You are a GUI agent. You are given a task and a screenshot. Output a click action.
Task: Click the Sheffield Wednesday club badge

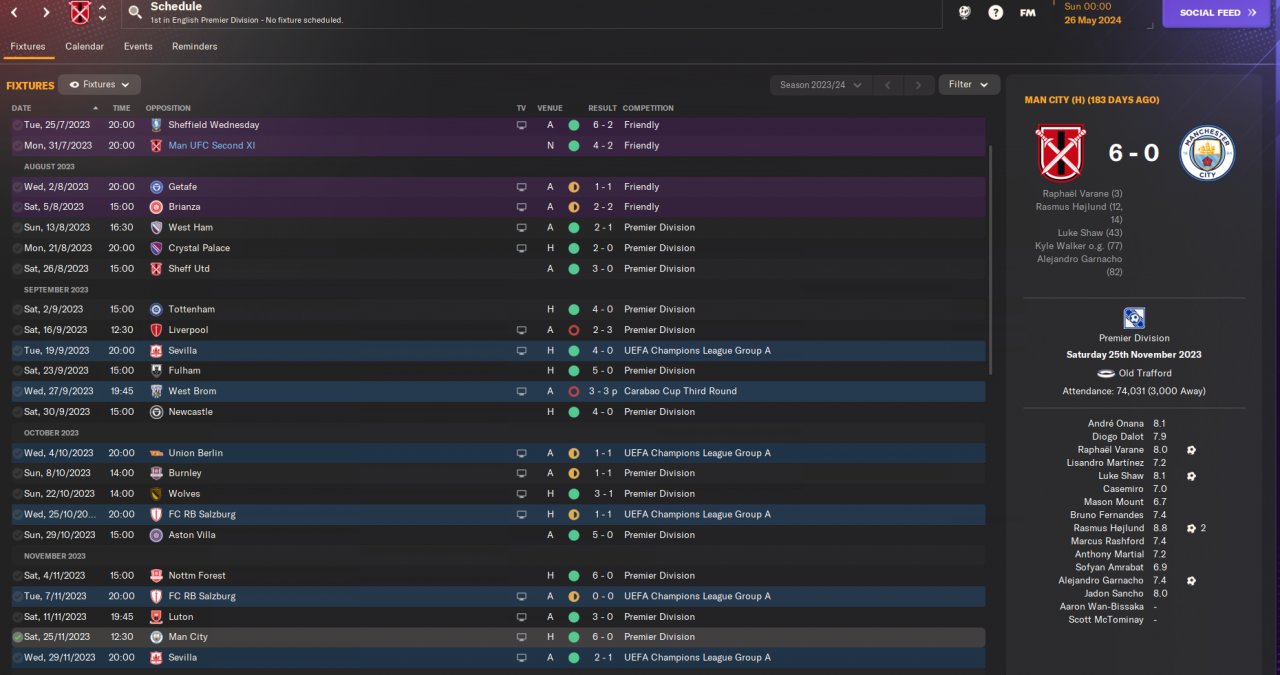(156, 125)
